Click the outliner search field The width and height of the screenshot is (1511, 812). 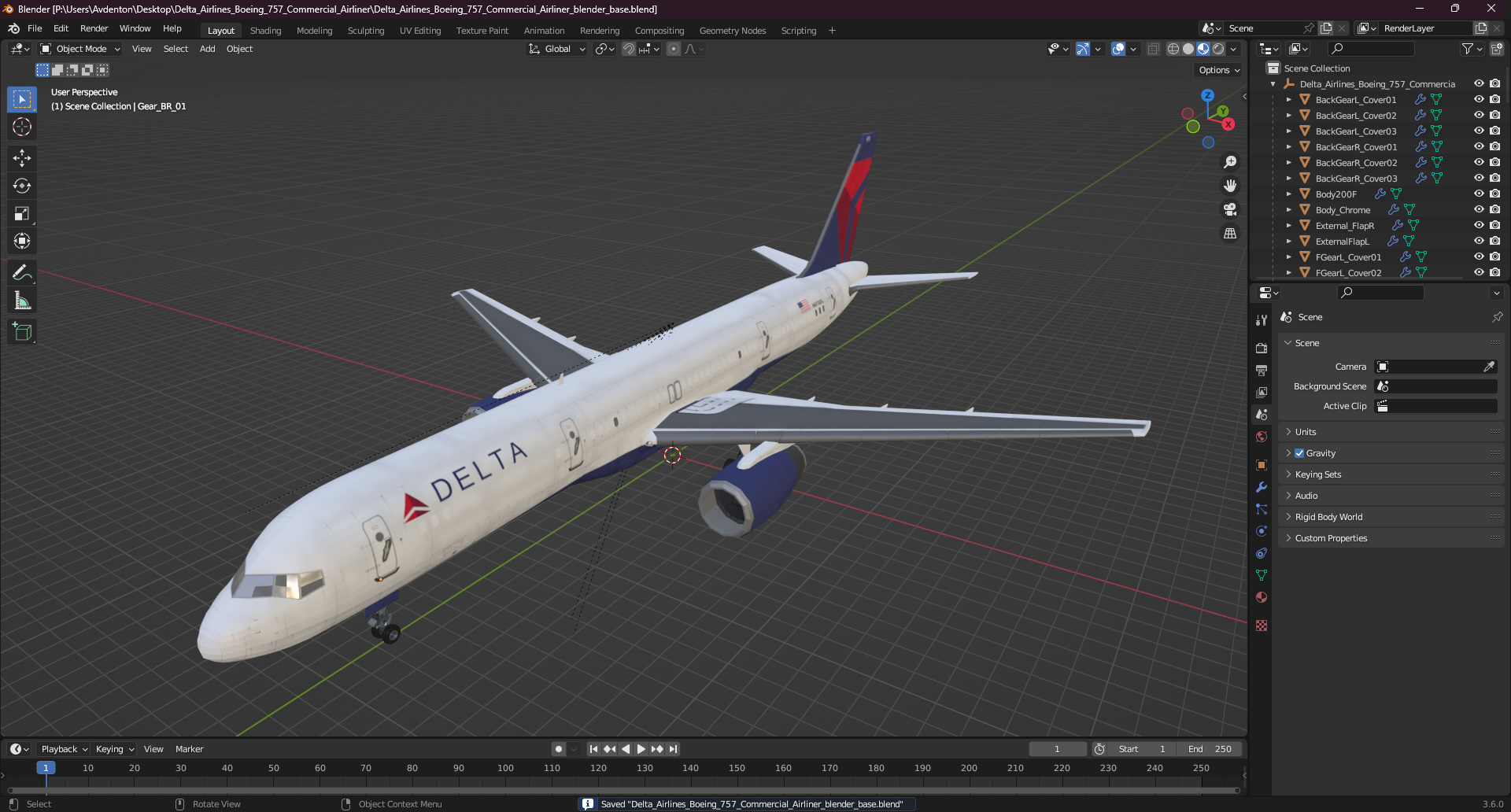click(1371, 49)
